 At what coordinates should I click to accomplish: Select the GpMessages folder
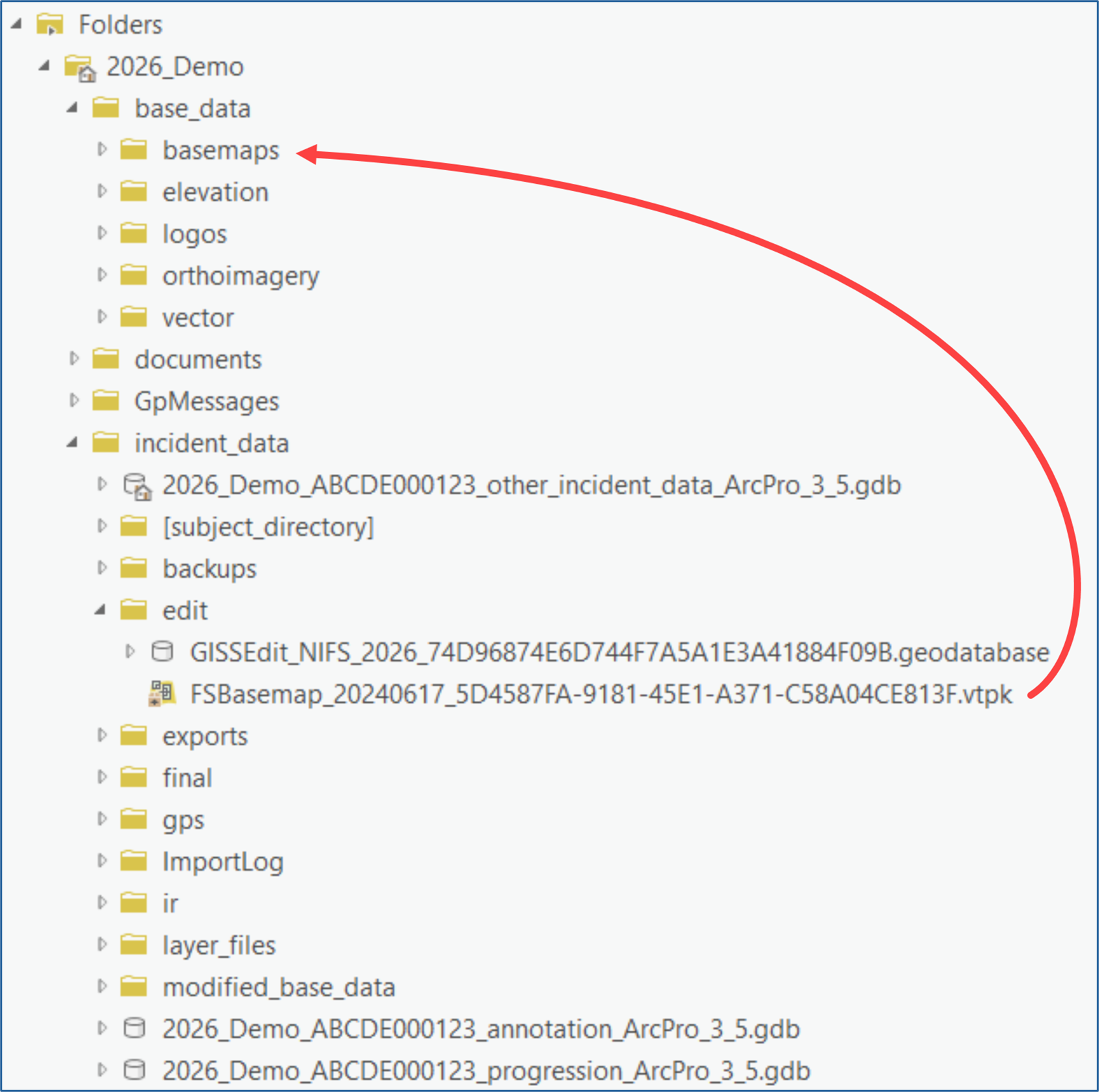206,401
